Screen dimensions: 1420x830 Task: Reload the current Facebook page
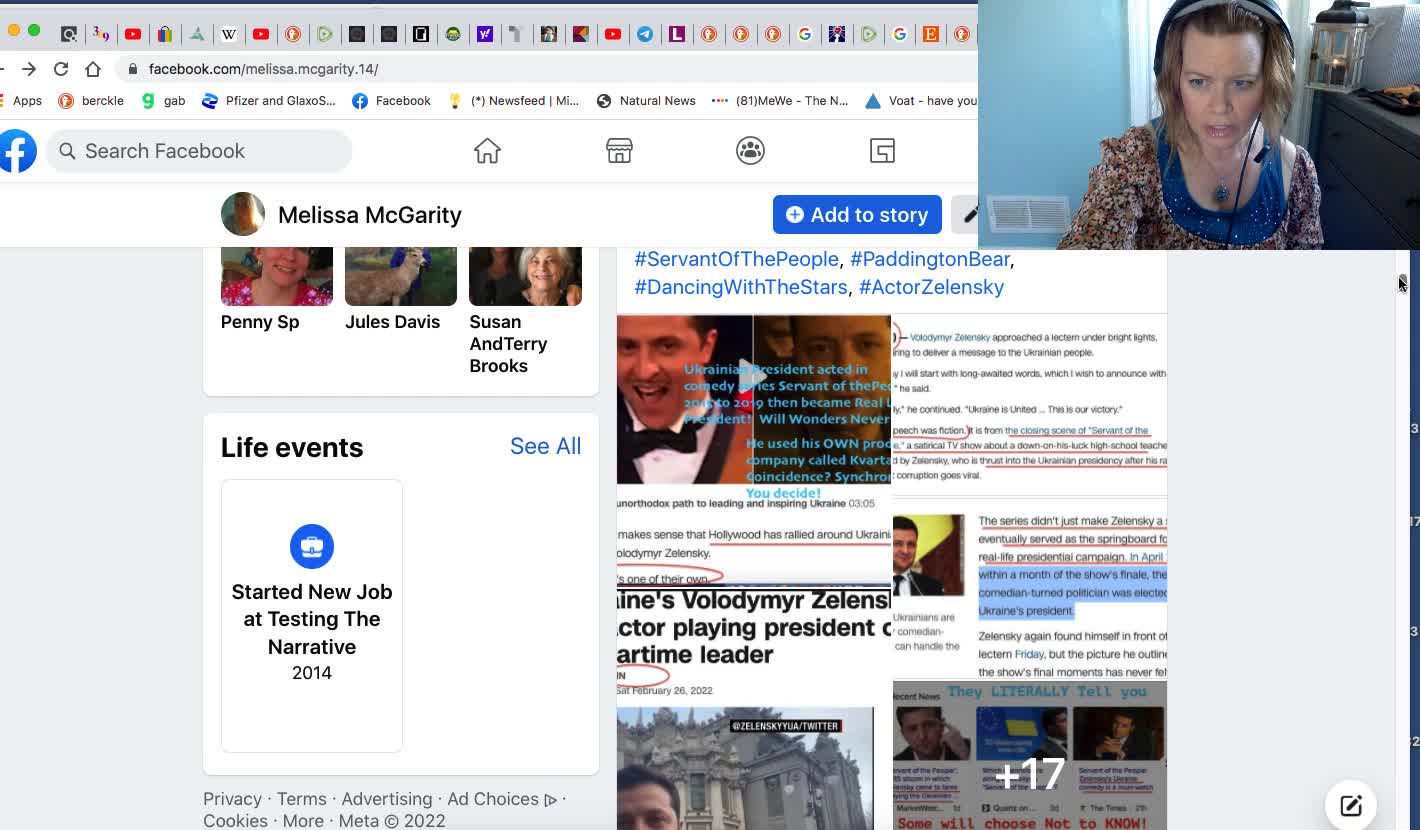[61, 69]
